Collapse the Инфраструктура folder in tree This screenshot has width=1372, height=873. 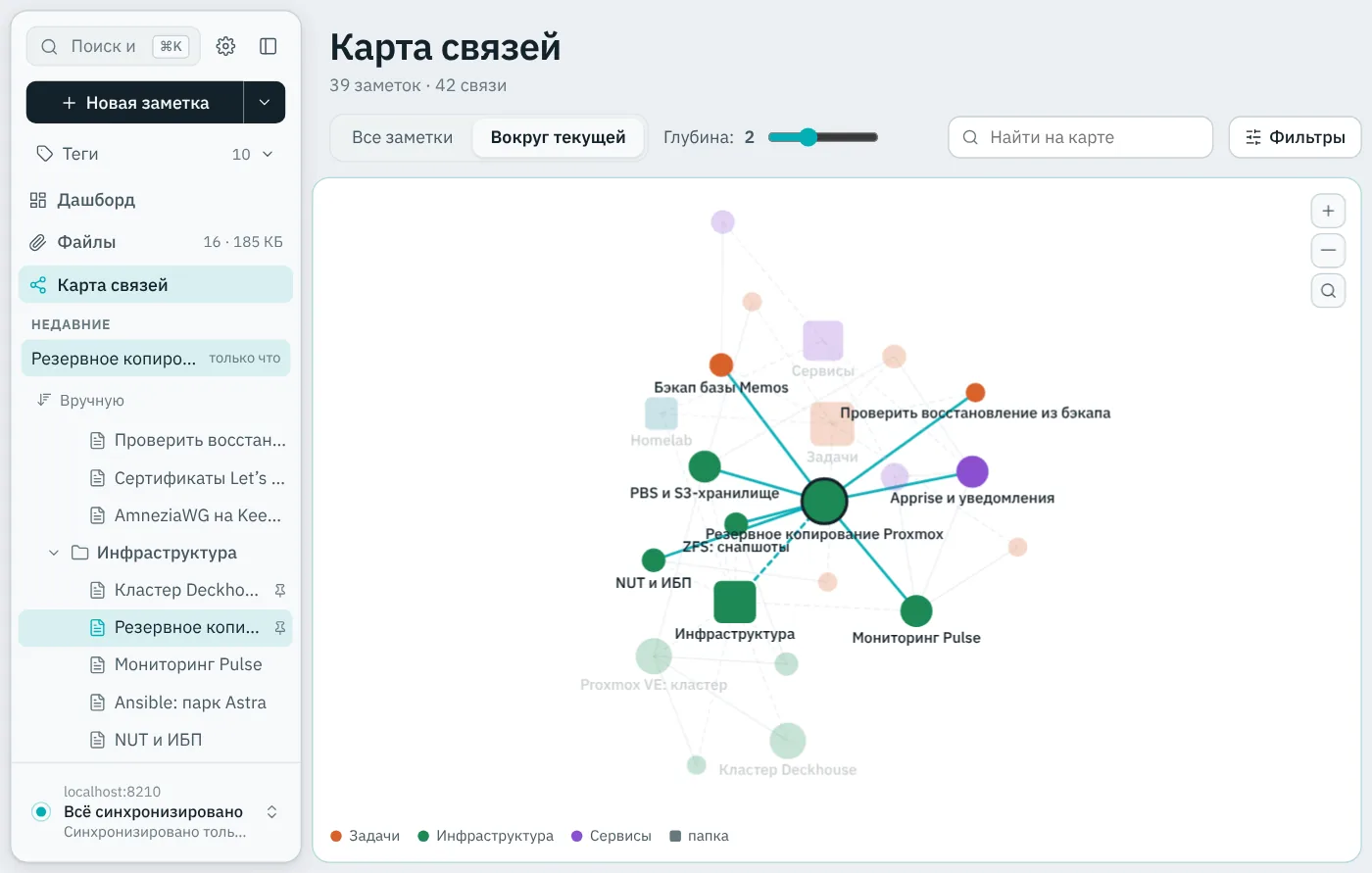pyautogui.click(x=54, y=553)
